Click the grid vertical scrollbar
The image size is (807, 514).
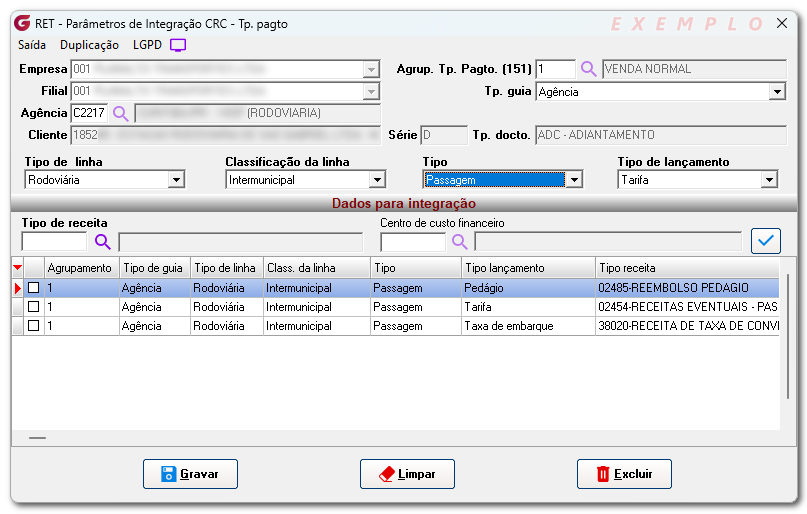tap(787, 336)
